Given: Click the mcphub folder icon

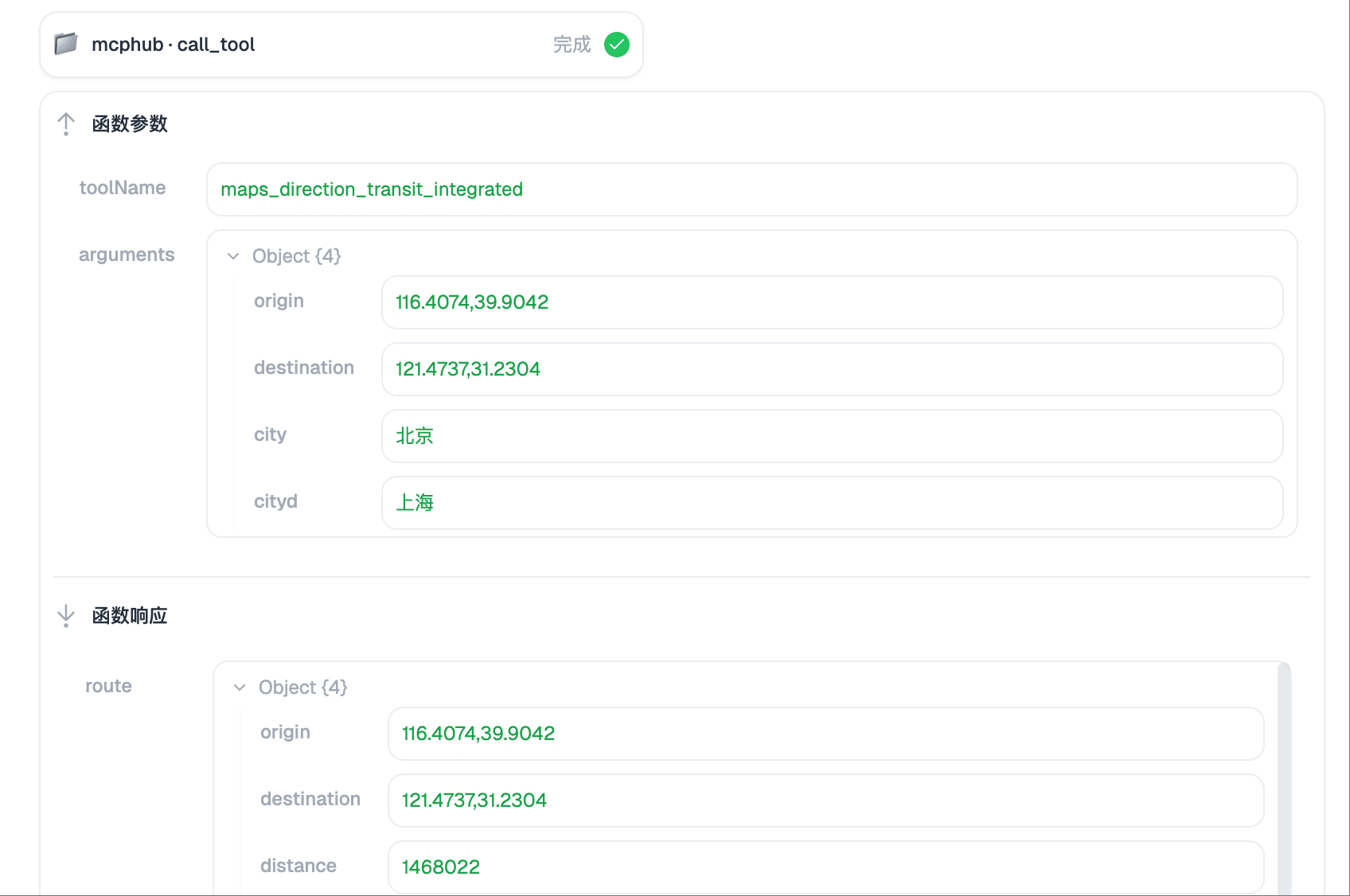Looking at the screenshot, I should [66, 44].
